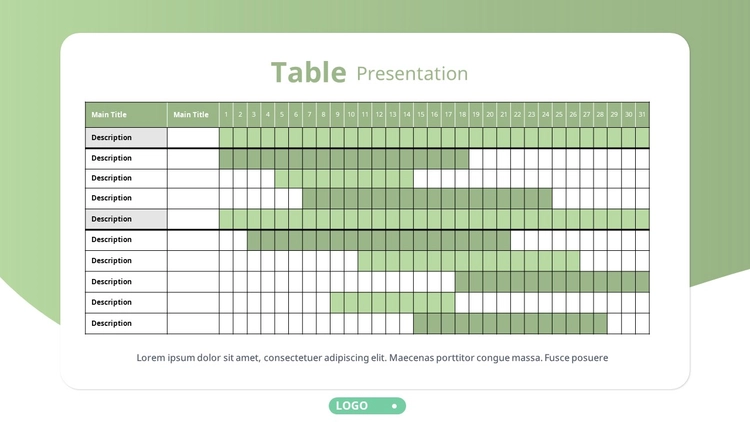
Task: Click the empty cell beside the first Description
Action: point(193,138)
